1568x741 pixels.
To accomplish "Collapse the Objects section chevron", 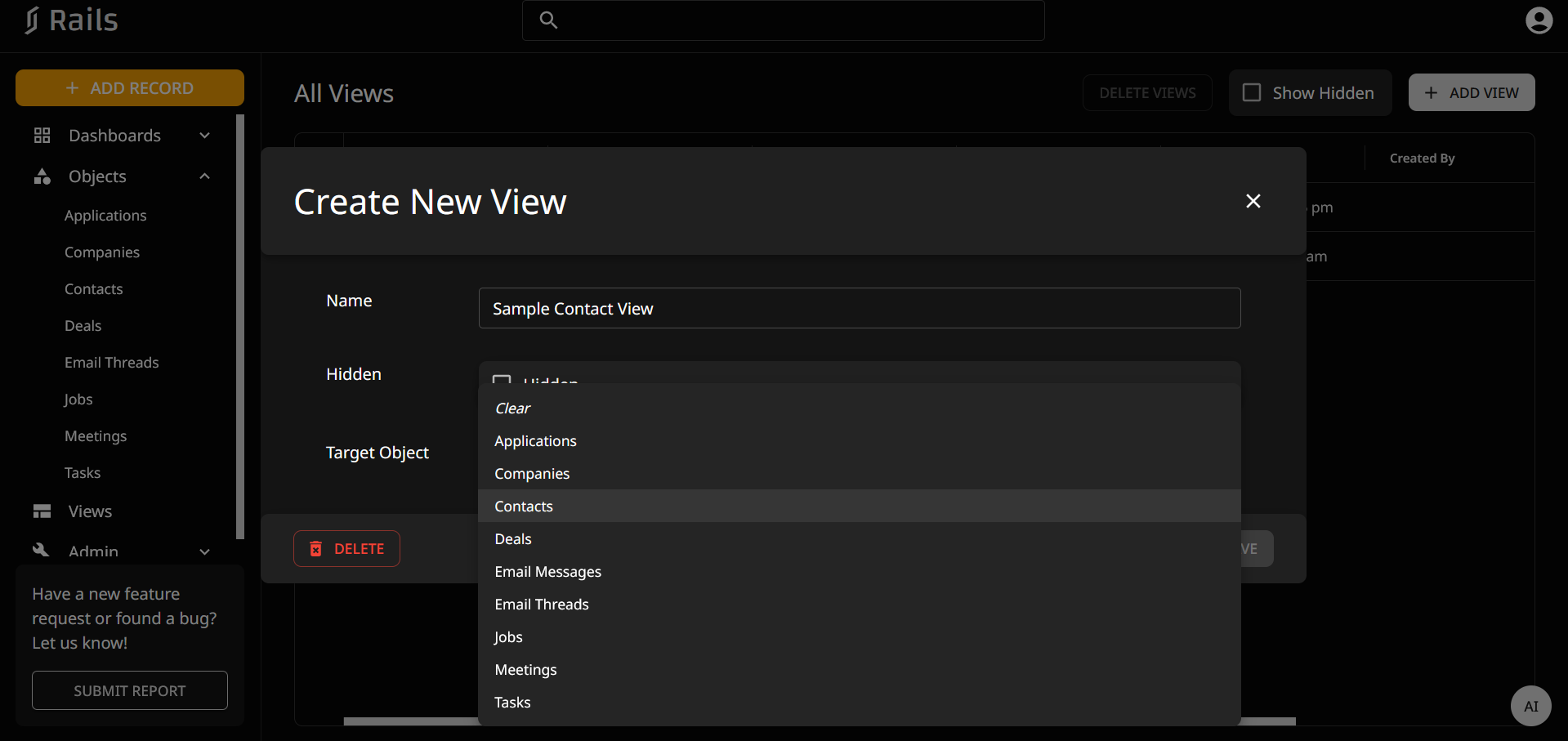I will point(205,176).
